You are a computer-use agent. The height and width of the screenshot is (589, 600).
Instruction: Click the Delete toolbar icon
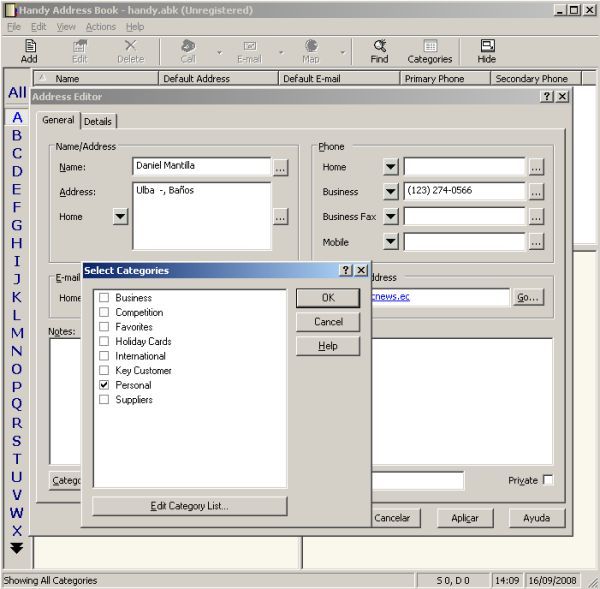click(x=130, y=51)
